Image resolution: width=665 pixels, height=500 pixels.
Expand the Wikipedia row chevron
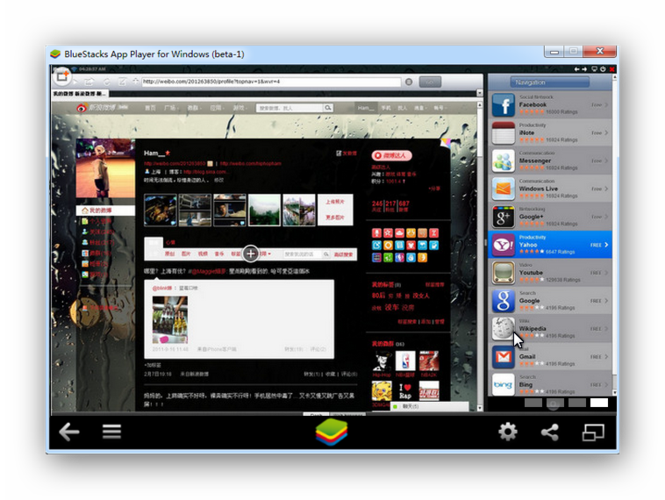(x=606, y=329)
